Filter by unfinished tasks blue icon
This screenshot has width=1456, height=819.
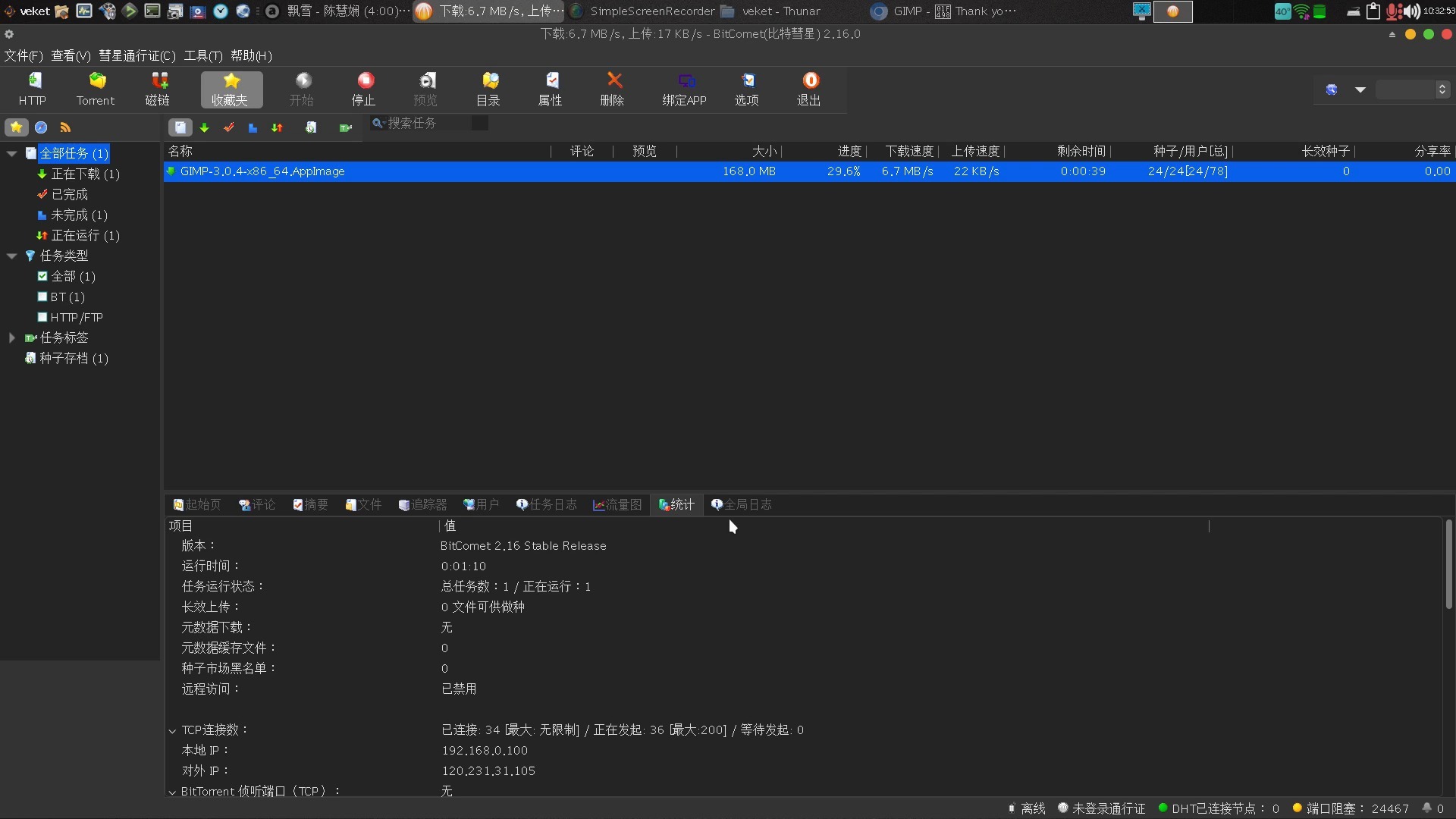pyautogui.click(x=253, y=128)
